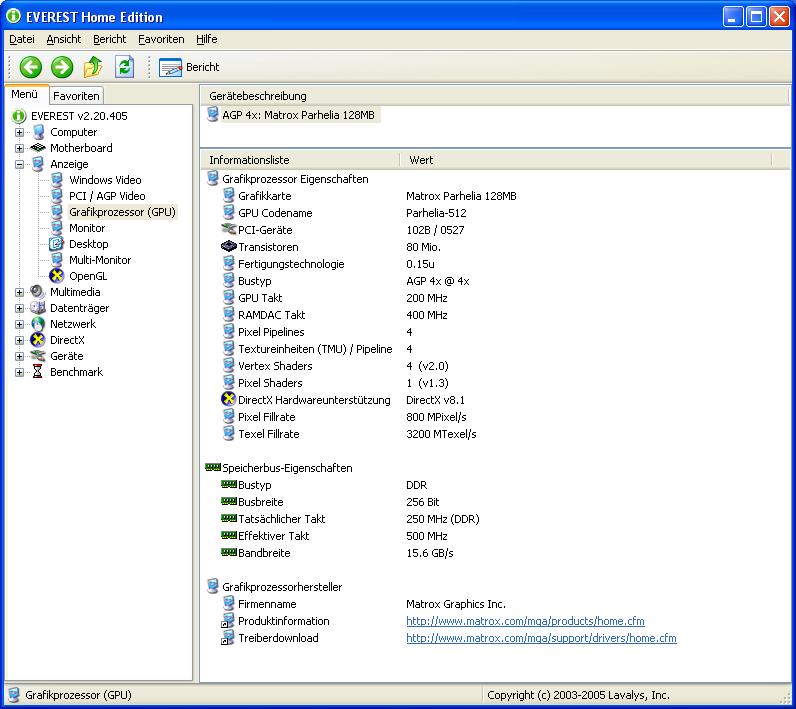Select Monitor in the tree

point(87,228)
